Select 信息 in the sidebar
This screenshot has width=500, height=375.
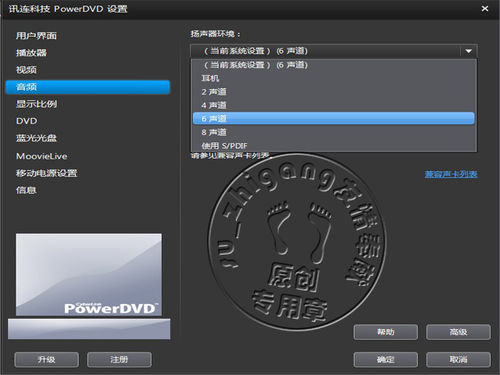26,190
